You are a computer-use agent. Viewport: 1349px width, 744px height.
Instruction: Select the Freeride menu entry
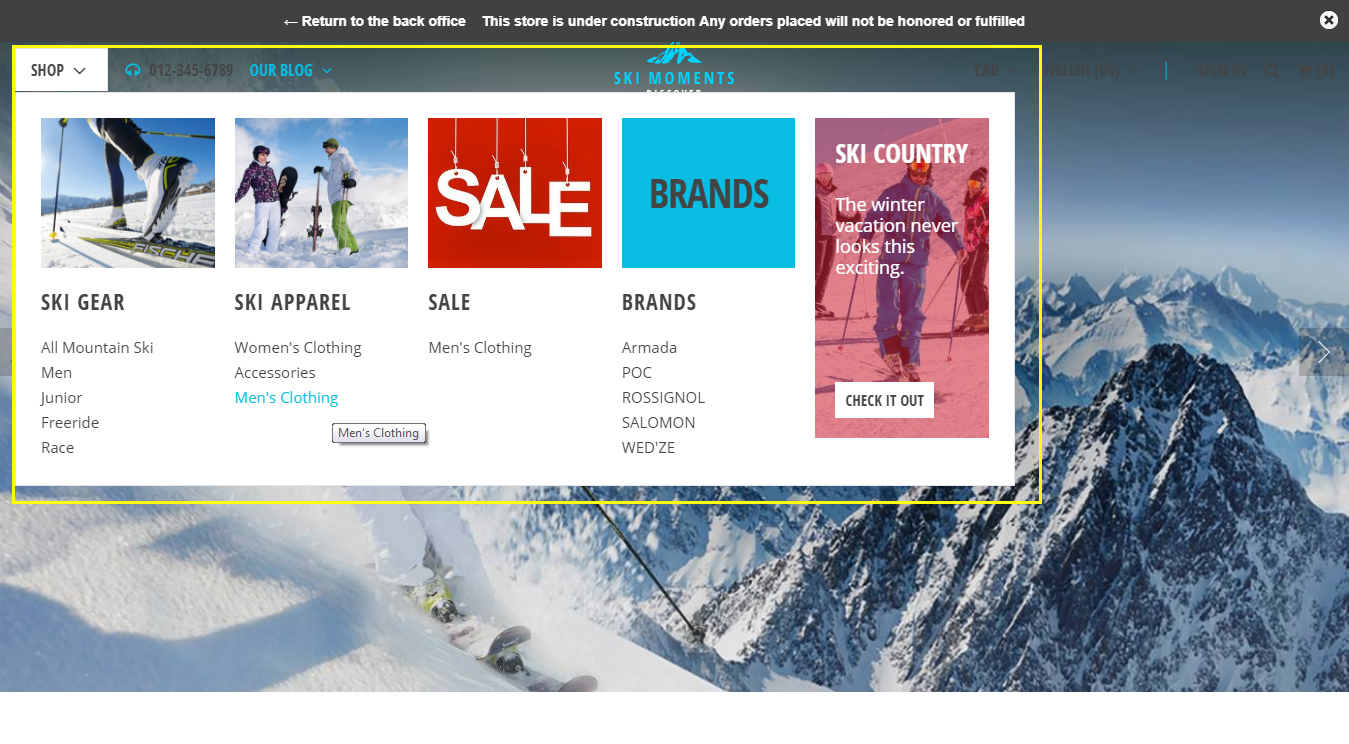tap(70, 423)
